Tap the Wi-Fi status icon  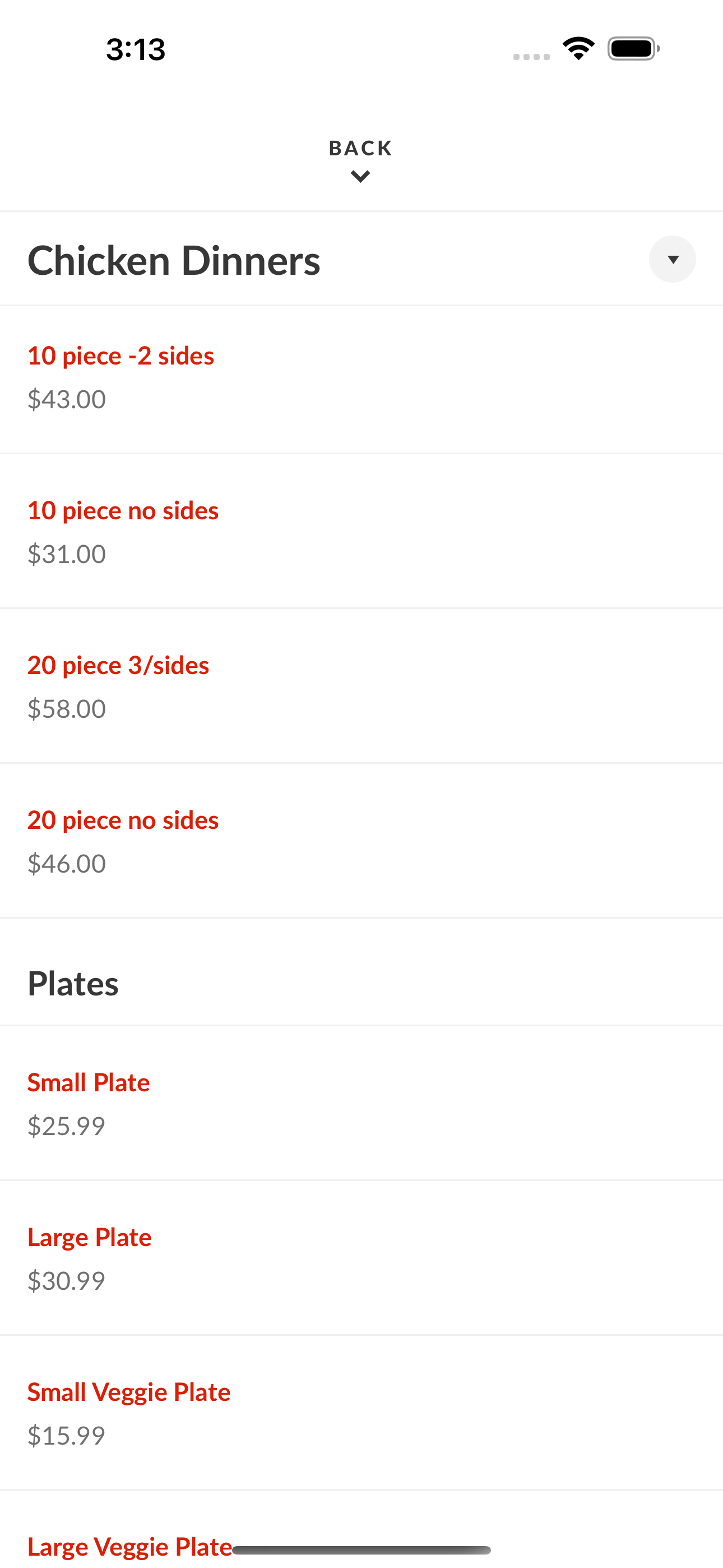click(x=578, y=49)
